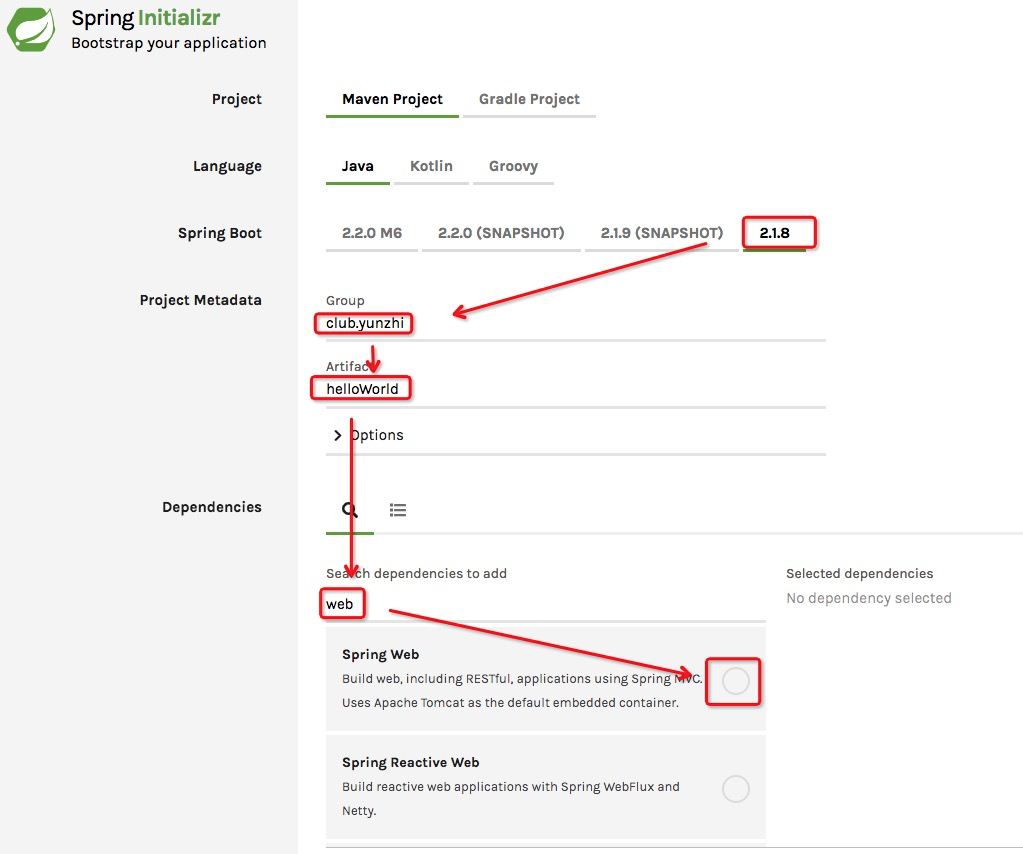
Task: Choose Java as the language
Action: pyautogui.click(x=358, y=166)
